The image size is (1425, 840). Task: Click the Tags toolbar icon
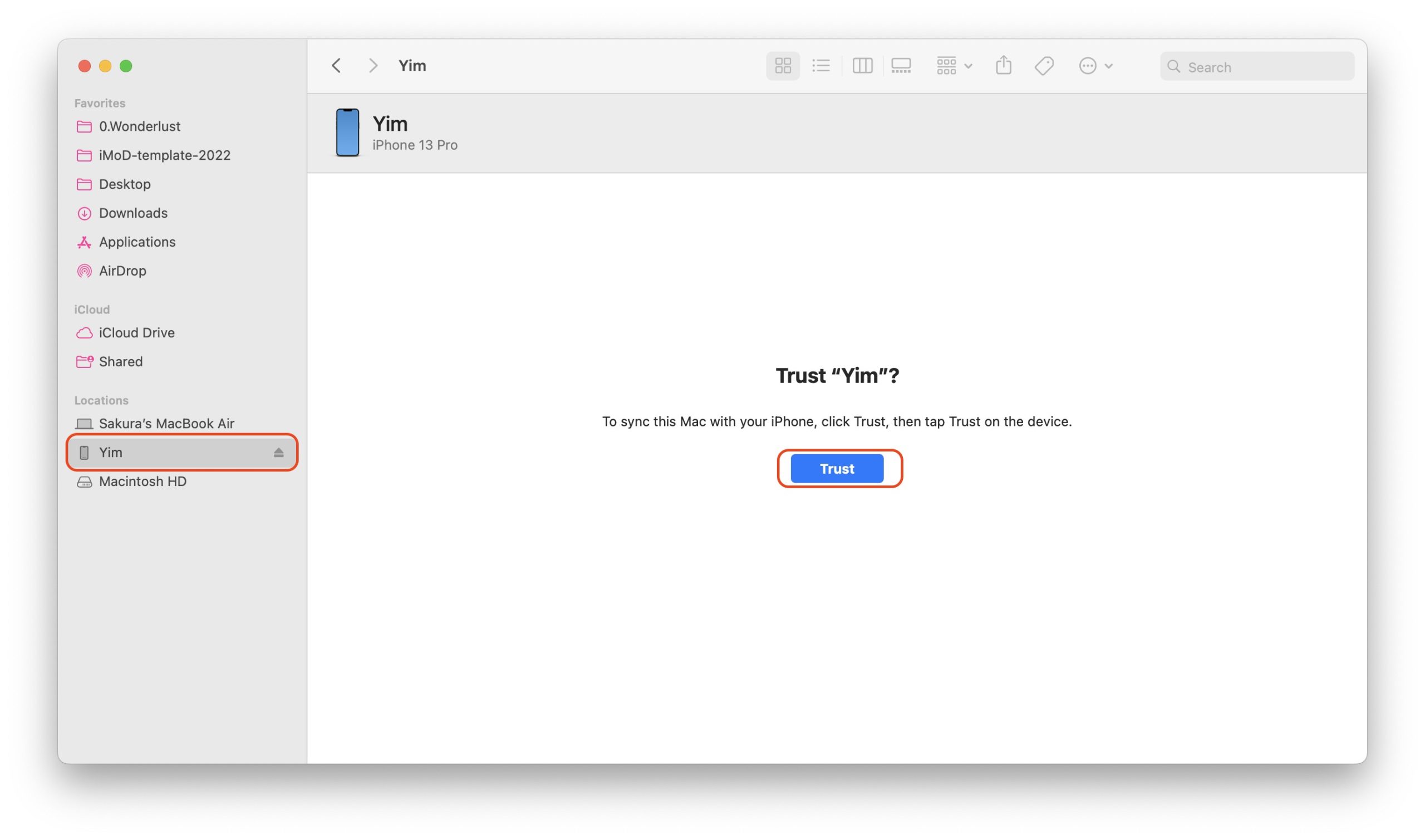click(x=1044, y=66)
